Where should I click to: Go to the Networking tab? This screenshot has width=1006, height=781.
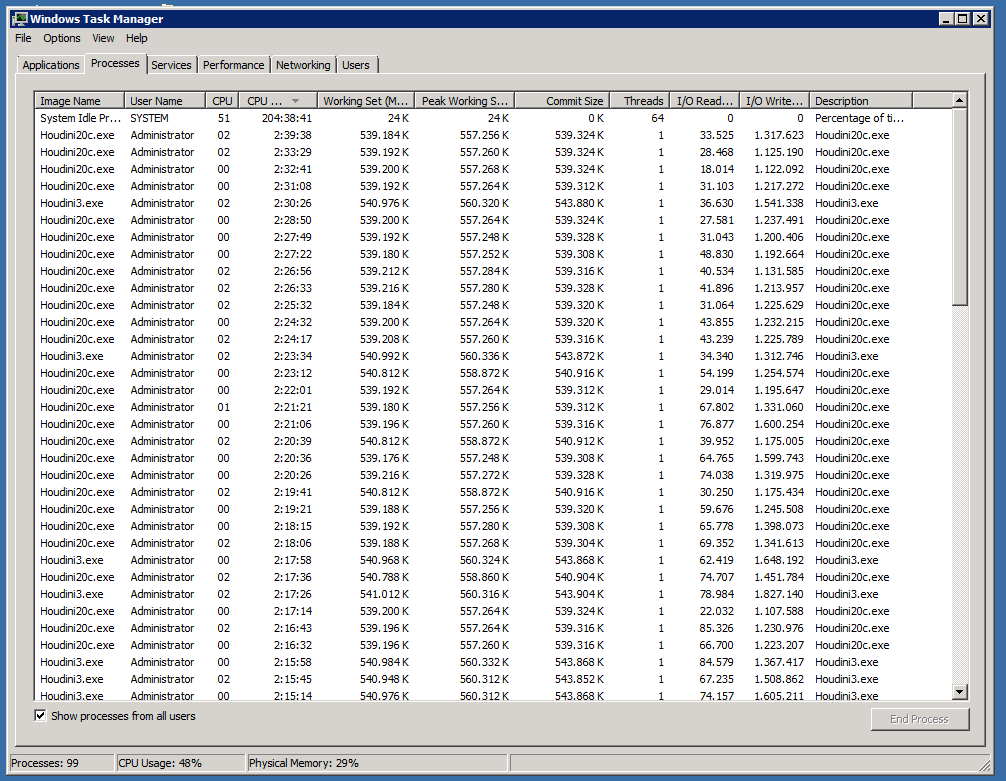coord(303,65)
